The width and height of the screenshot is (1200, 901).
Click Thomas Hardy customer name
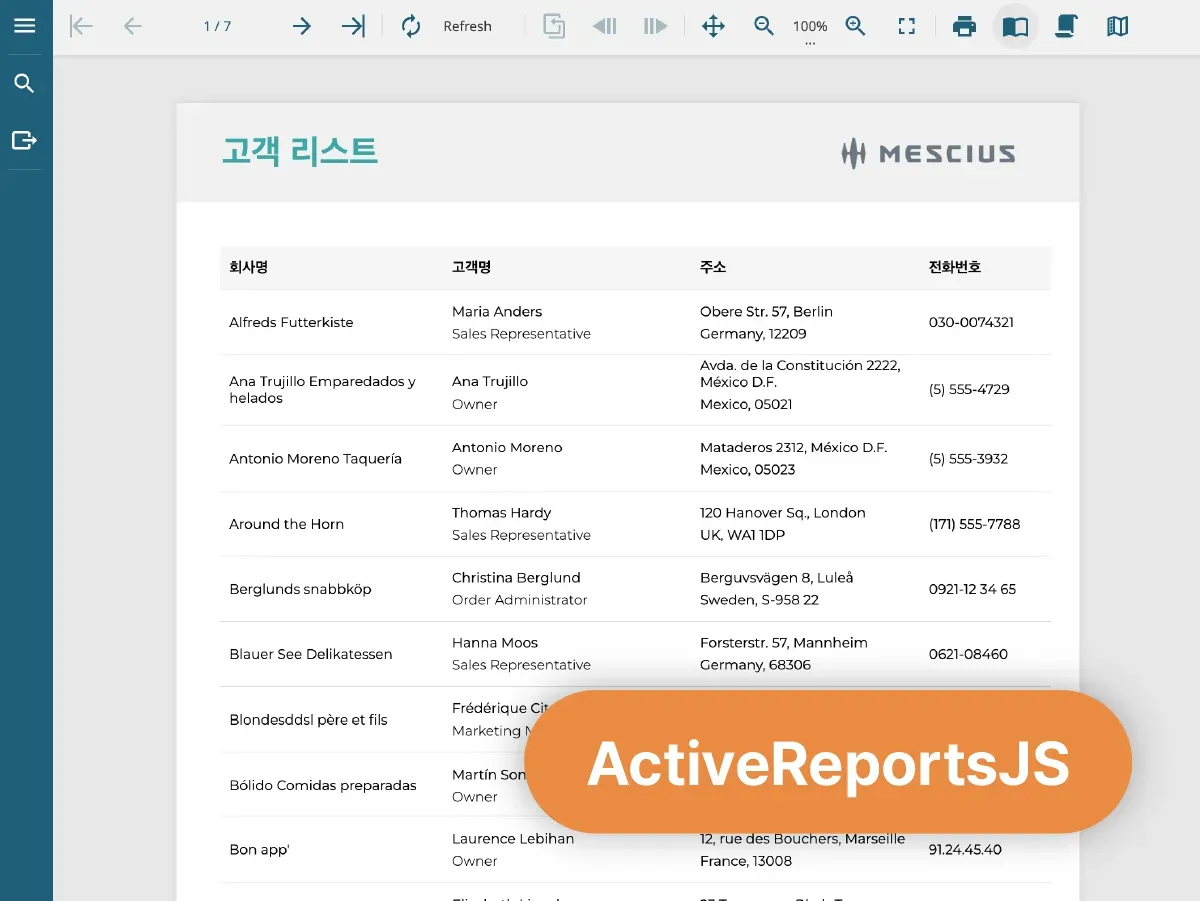pyautogui.click(x=501, y=512)
